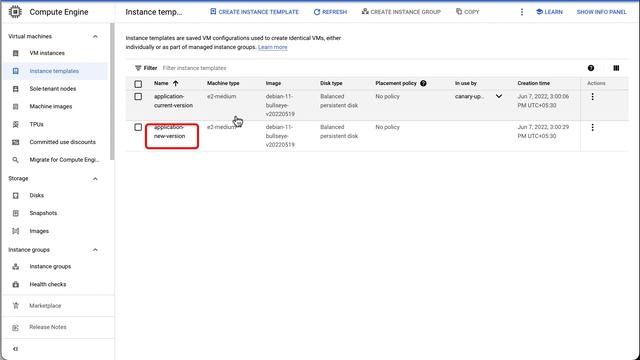The image size is (640, 360).
Task: Click Show Info Panel
Action: click(601, 12)
